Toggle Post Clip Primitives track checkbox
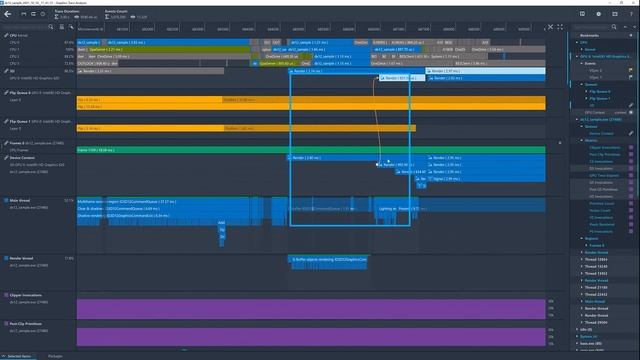Viewport: 640px width, 360px height. (x=6, y=323)
